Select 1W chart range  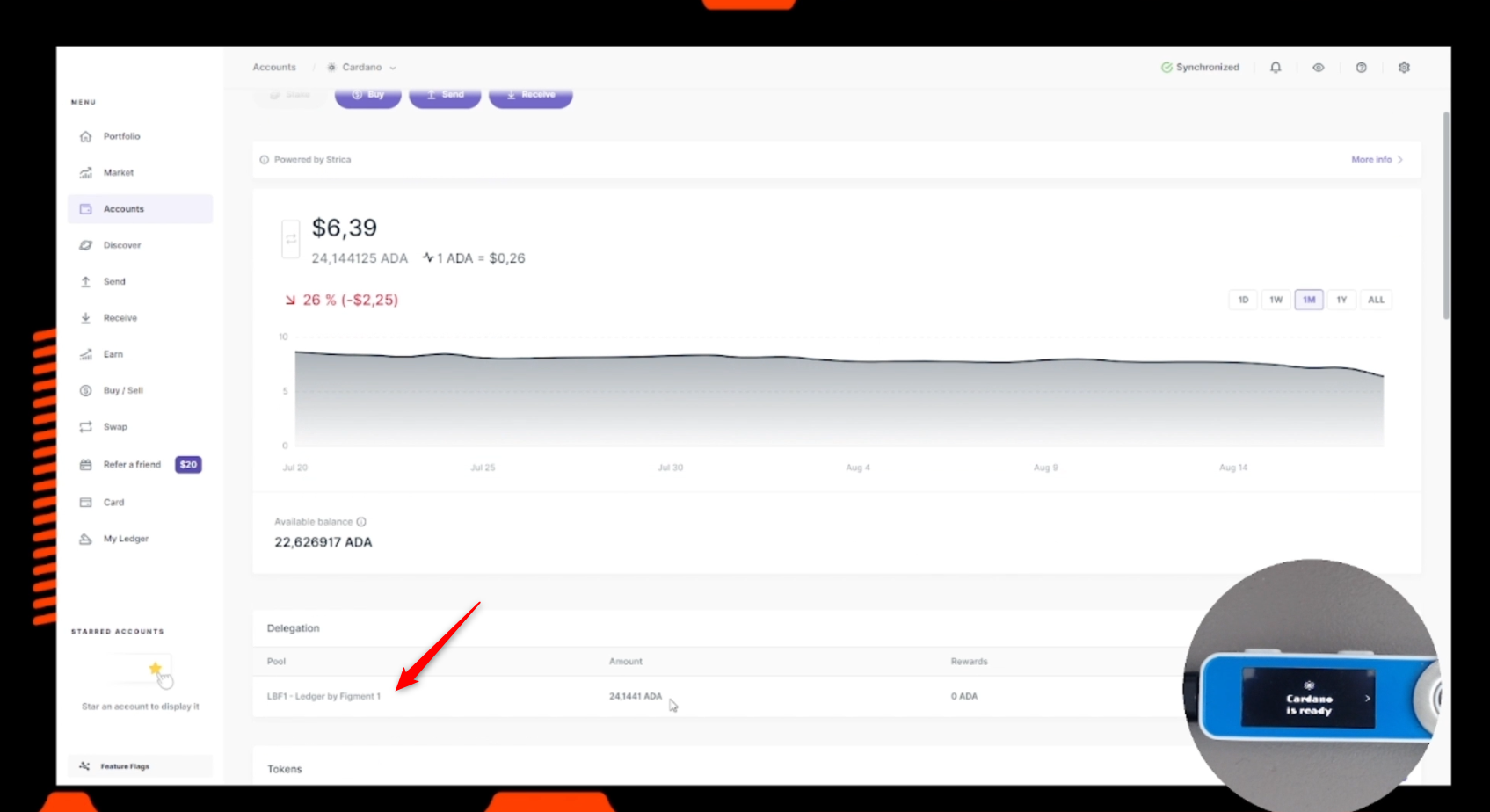[1276, 300]
